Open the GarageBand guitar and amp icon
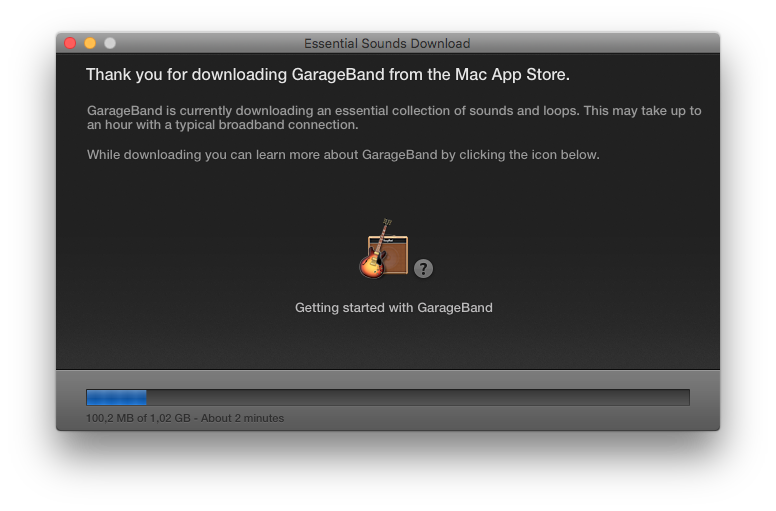Screen dimensions: 776x511 [x=384, y=249]
